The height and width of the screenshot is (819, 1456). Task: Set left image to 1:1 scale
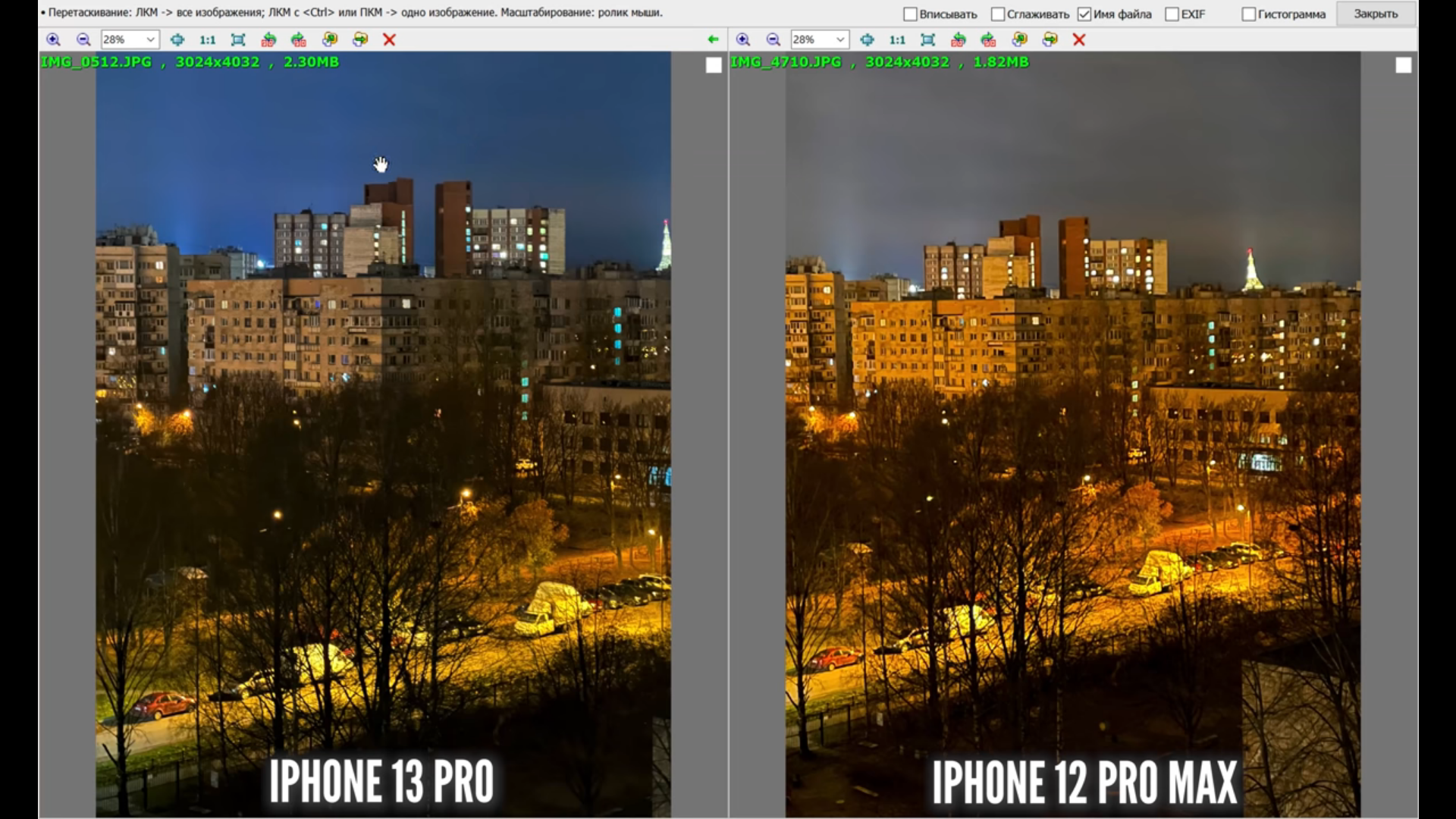207,39
